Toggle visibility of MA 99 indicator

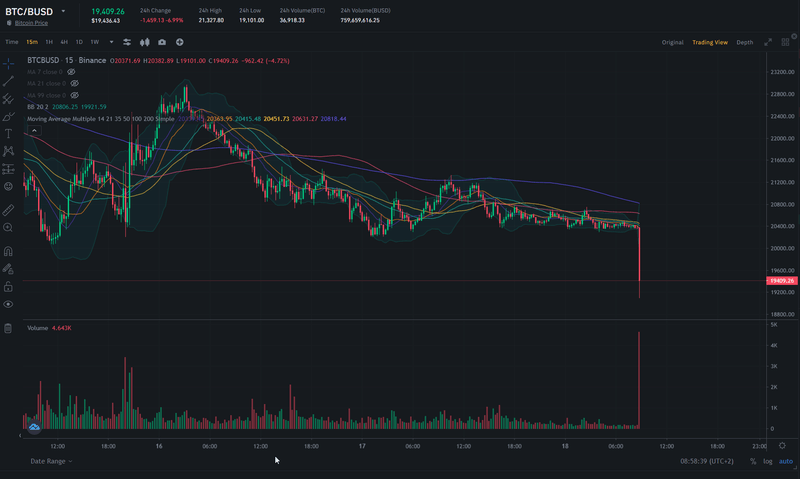coord(75,95)
